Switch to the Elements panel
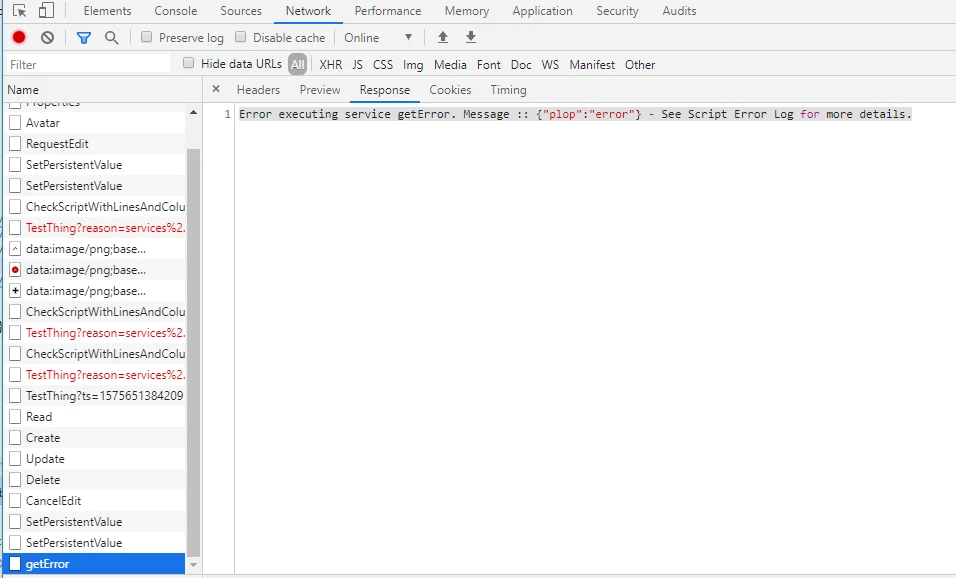The height and width of the screenshot is (578, 956). (107, 11)
